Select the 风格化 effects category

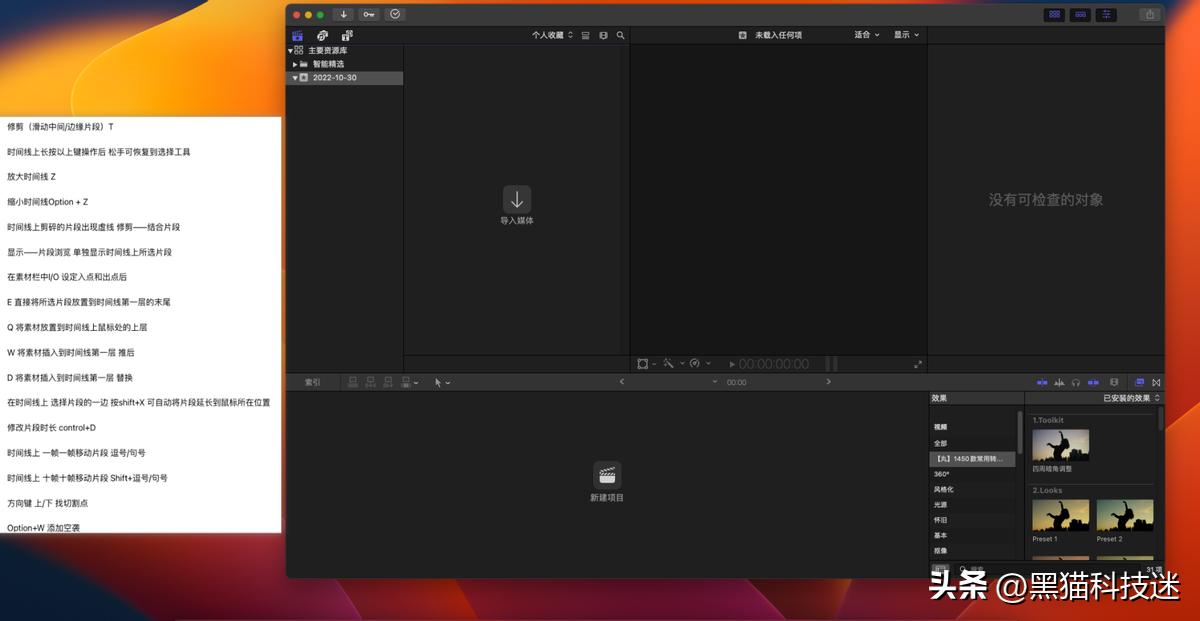click(943, 490)
